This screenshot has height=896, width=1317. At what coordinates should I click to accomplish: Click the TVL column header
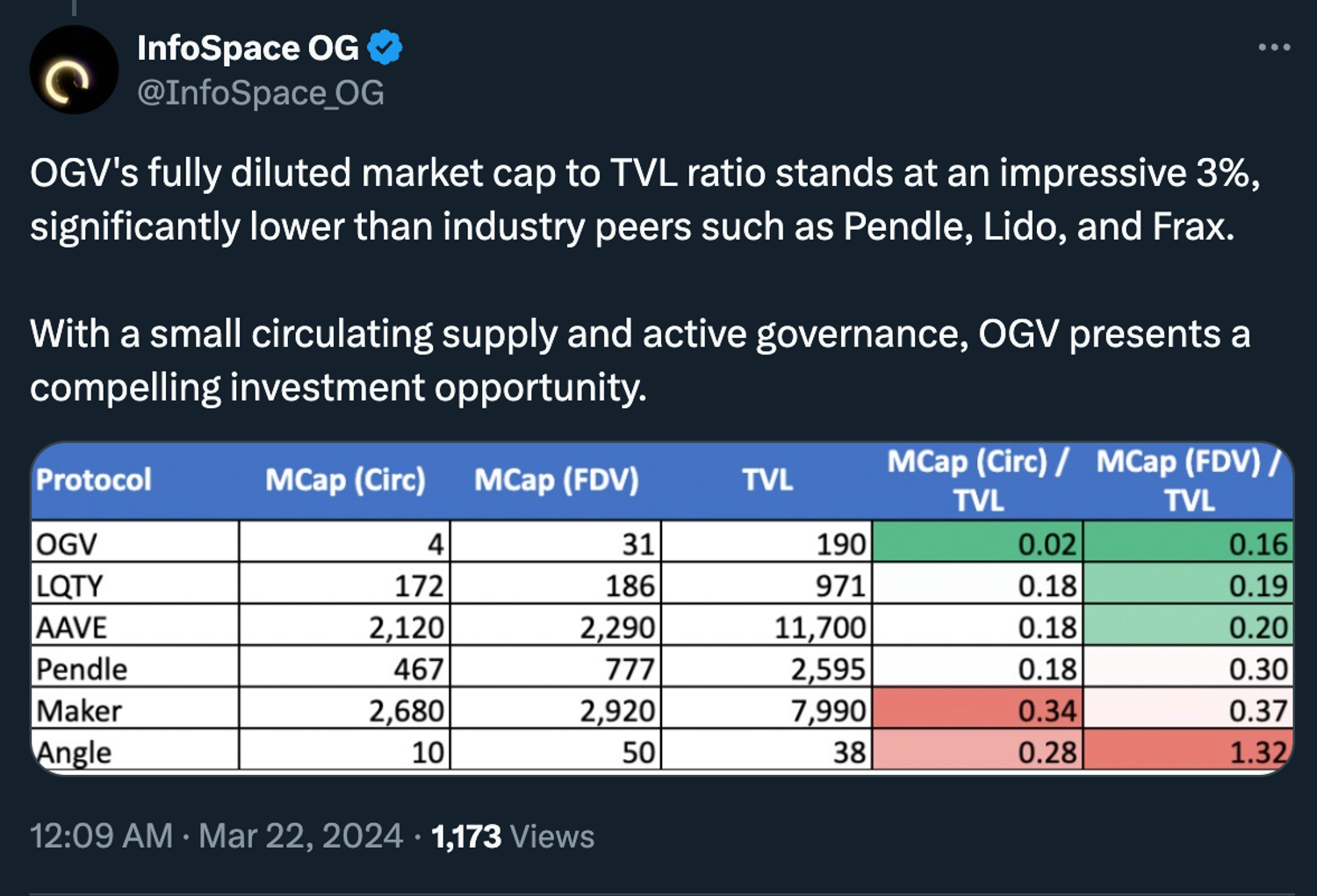(767, 480)
